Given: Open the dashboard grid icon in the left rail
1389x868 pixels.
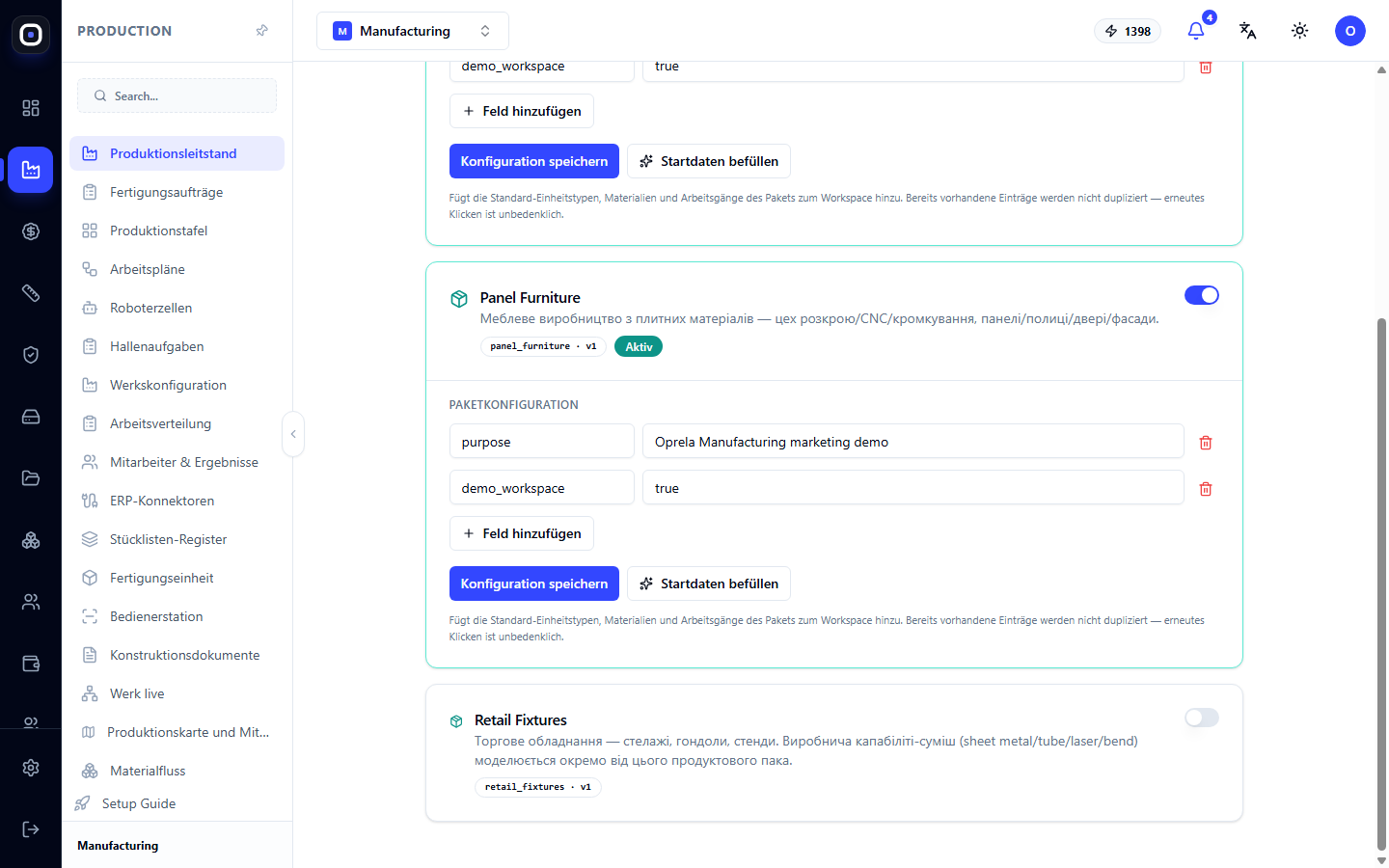Looking at the screenshot, I should 31,108.
